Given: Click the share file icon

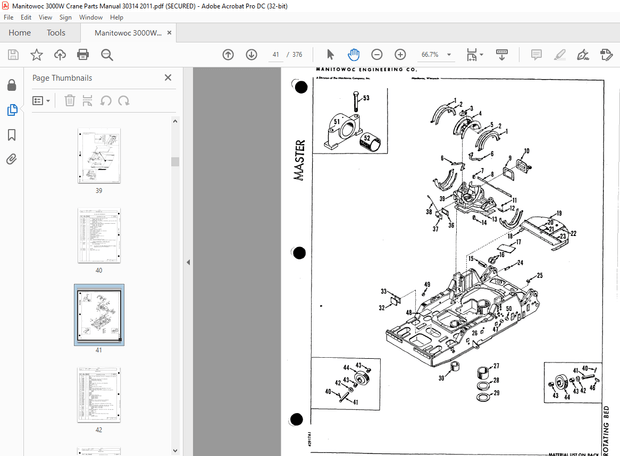Looking at the screenshot, I should (606, 55).
